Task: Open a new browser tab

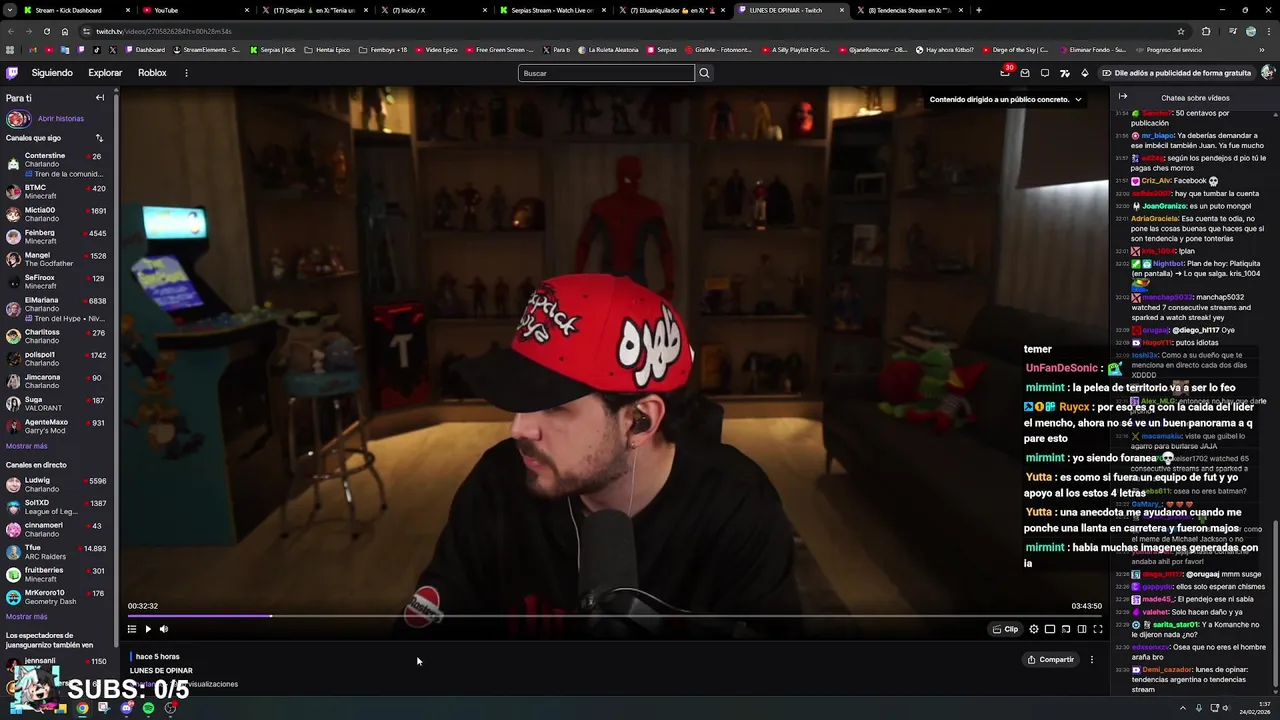Action: (978, 10)
